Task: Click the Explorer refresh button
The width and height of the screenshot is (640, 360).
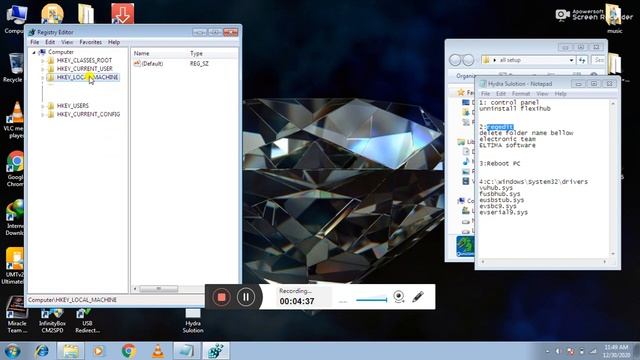Action: tap(582, 60)
